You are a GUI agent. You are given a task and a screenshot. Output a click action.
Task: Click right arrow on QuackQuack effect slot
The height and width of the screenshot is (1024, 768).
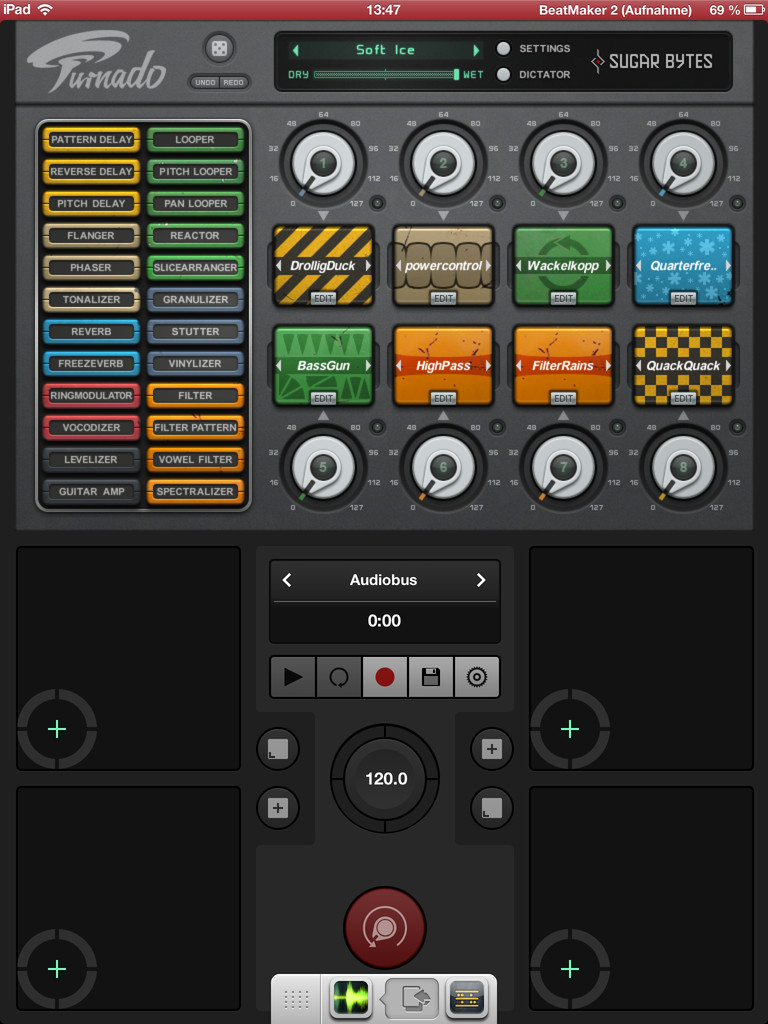[728, 366]
